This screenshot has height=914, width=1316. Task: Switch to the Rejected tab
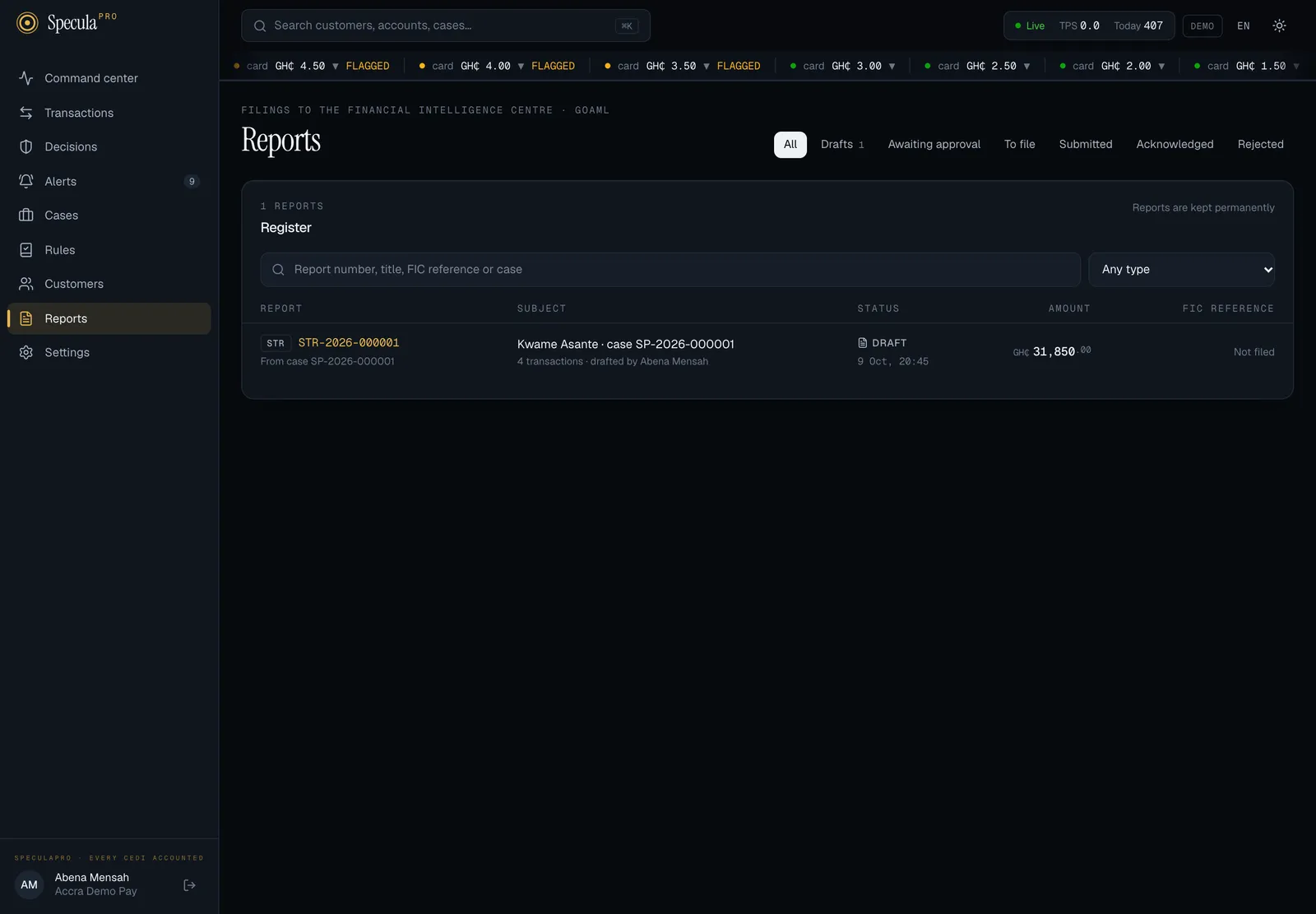(1260, 145)
